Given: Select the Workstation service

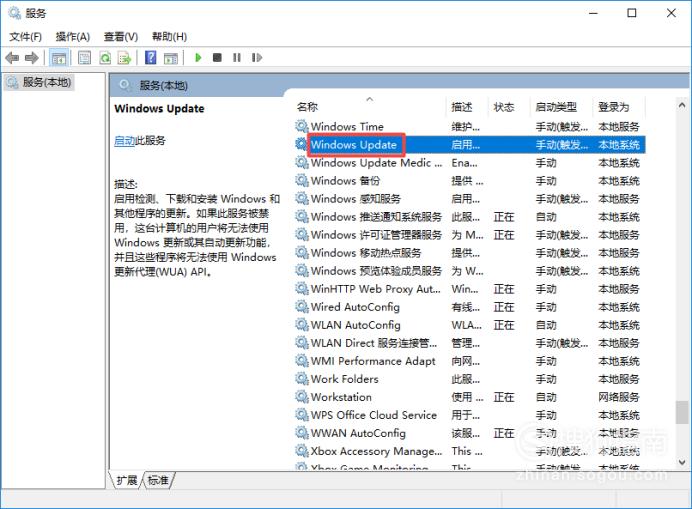Looking at the screenshot, I should tap(469, 397).
